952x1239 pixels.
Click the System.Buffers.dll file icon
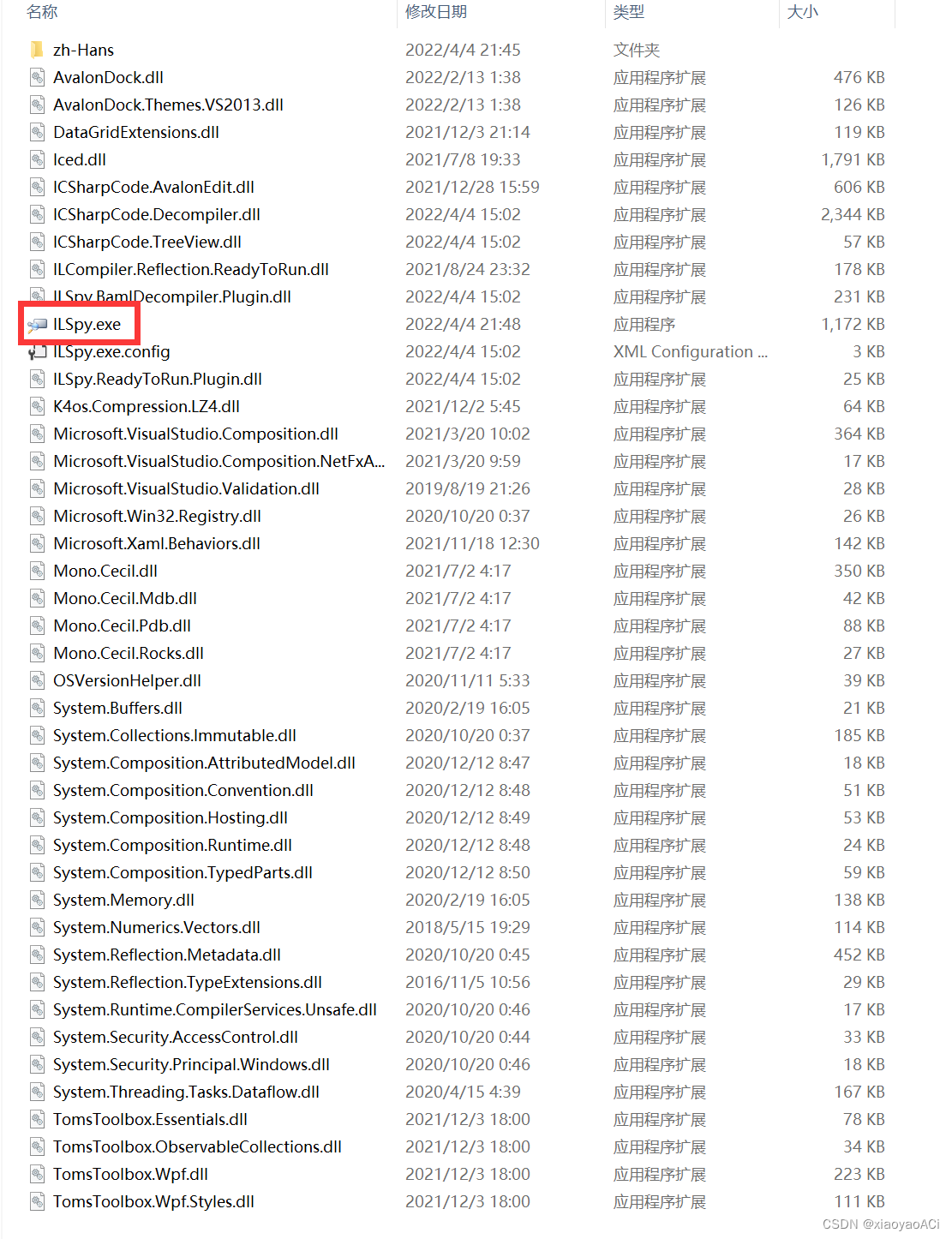click(x=37, y=708)
